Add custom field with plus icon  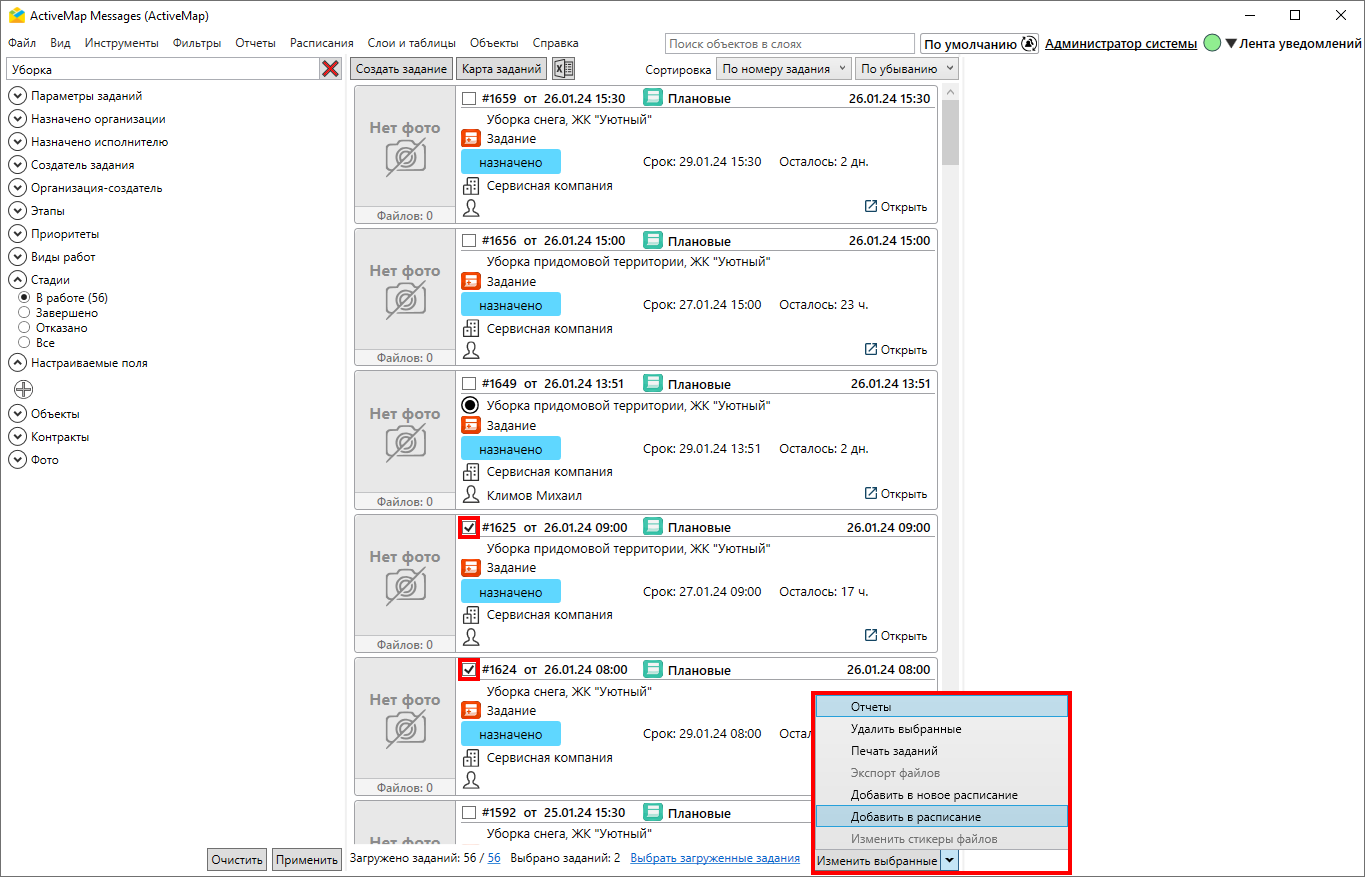point(23,389)
